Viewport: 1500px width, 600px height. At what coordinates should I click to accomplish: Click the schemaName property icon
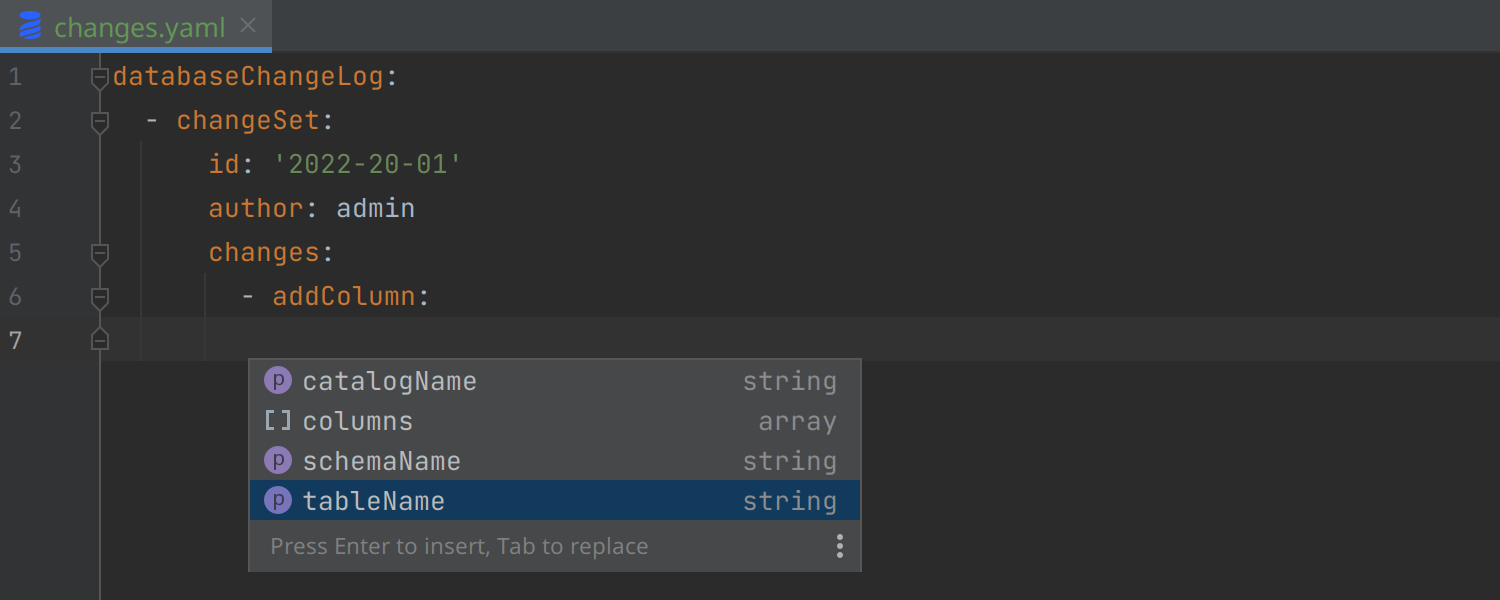pyautogui.click(x=277, y=461)
